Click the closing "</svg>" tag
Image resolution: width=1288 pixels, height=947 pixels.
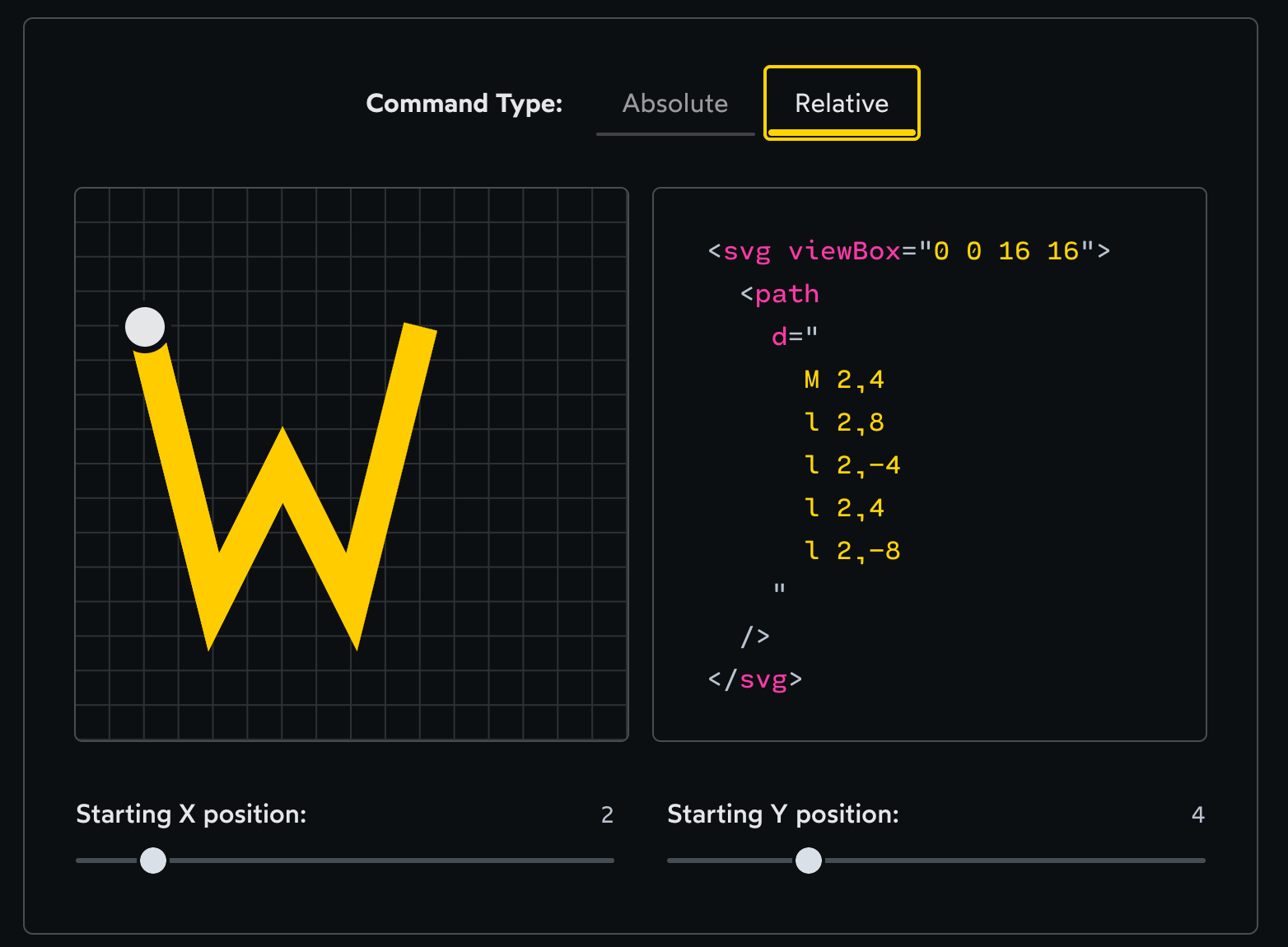point(754,679)
